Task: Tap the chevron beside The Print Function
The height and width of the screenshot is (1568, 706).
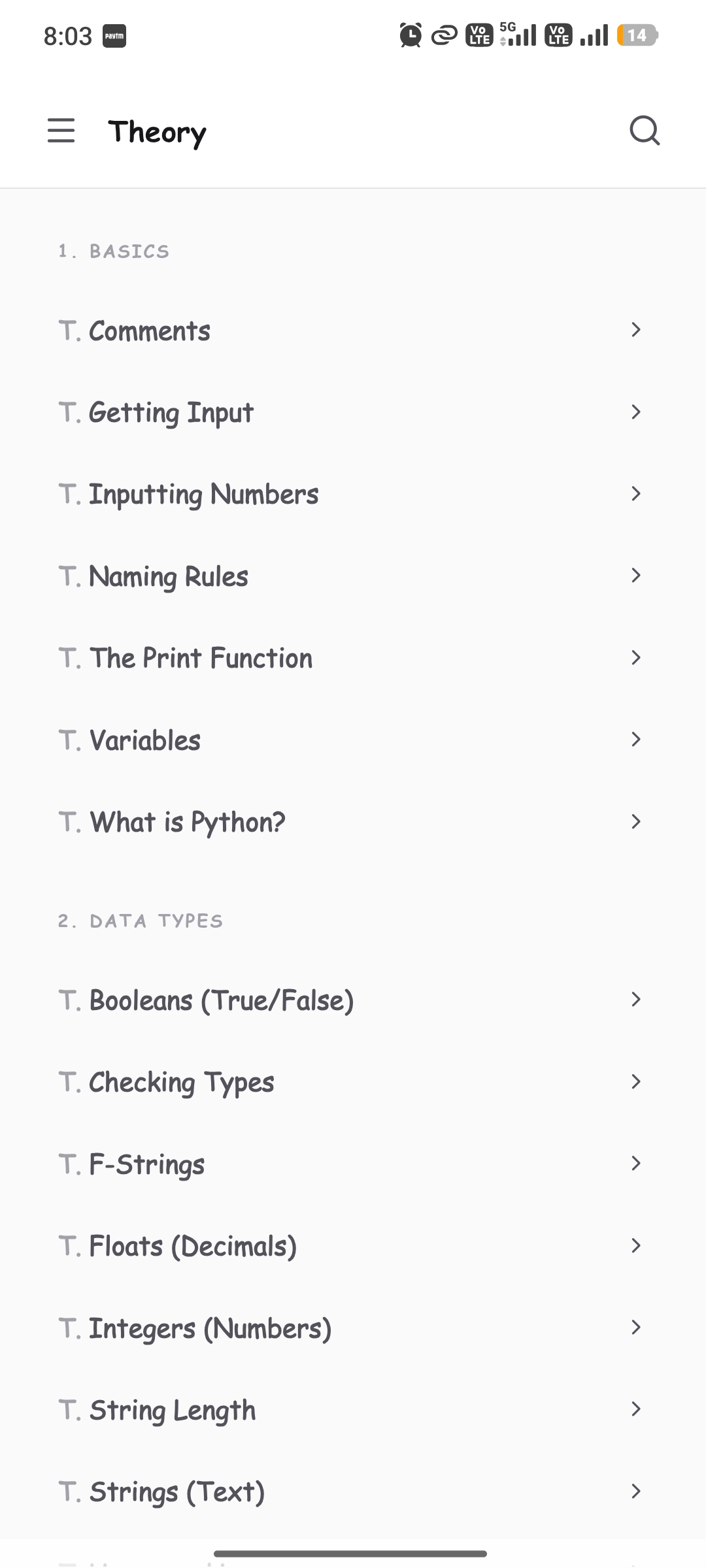Action: point(635,658)
